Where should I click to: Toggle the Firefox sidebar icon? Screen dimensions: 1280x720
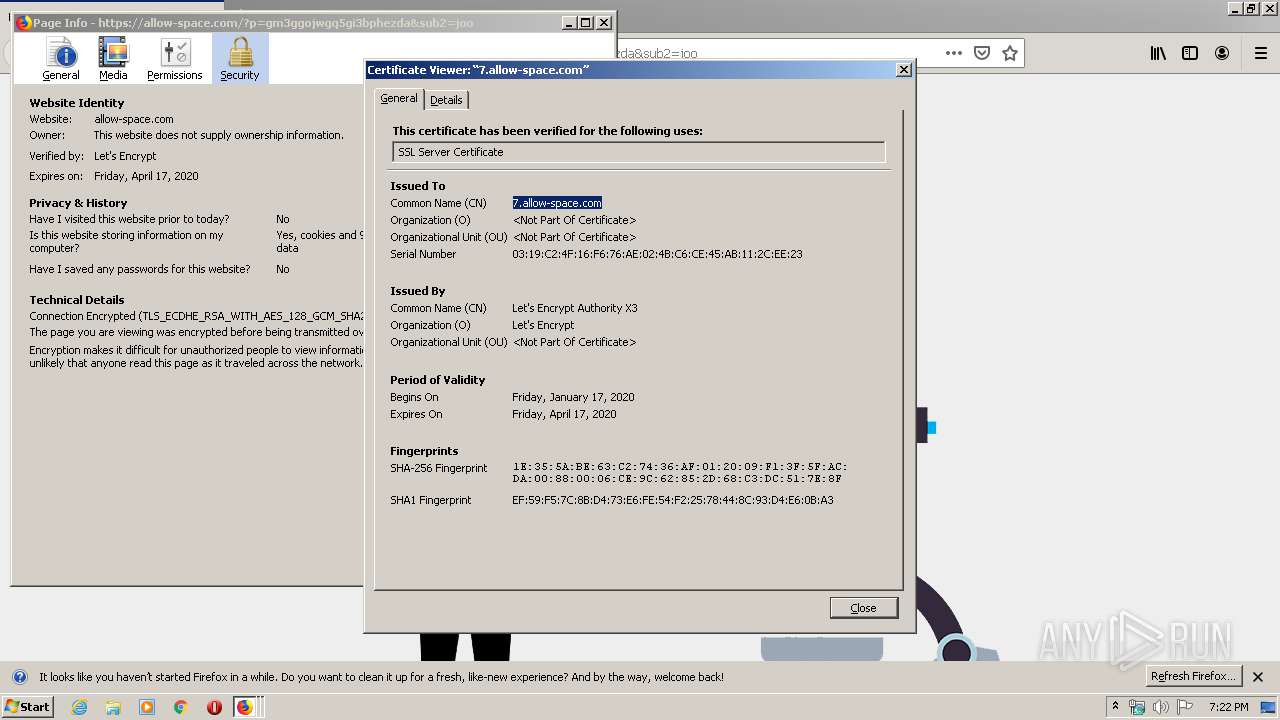pos(1190,53)
